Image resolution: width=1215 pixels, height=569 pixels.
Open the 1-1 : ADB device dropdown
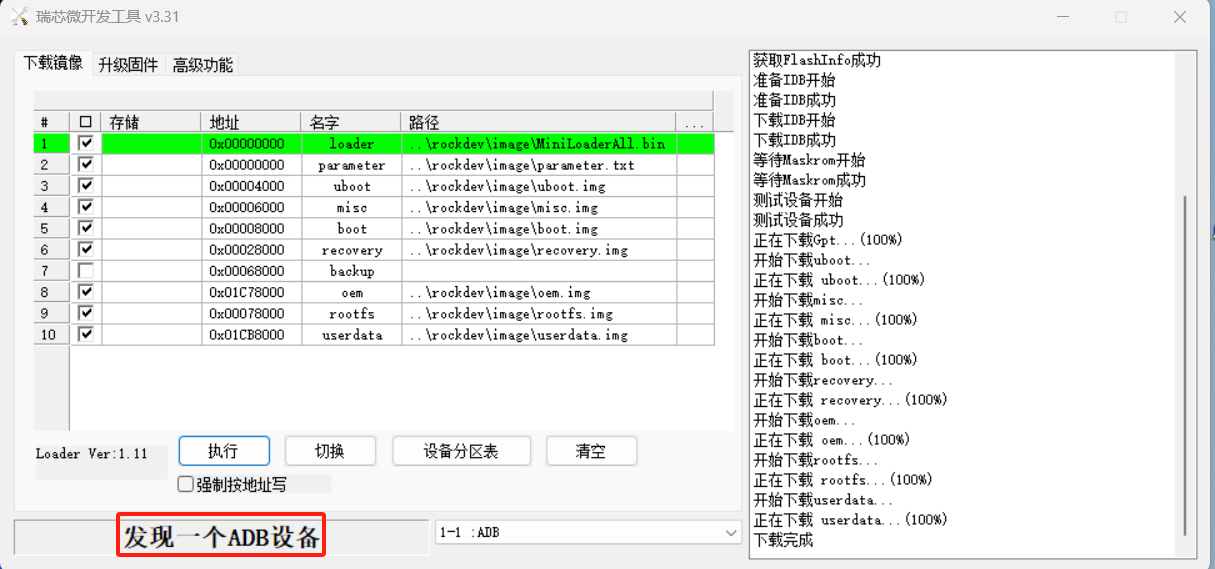tap(730, 533)
